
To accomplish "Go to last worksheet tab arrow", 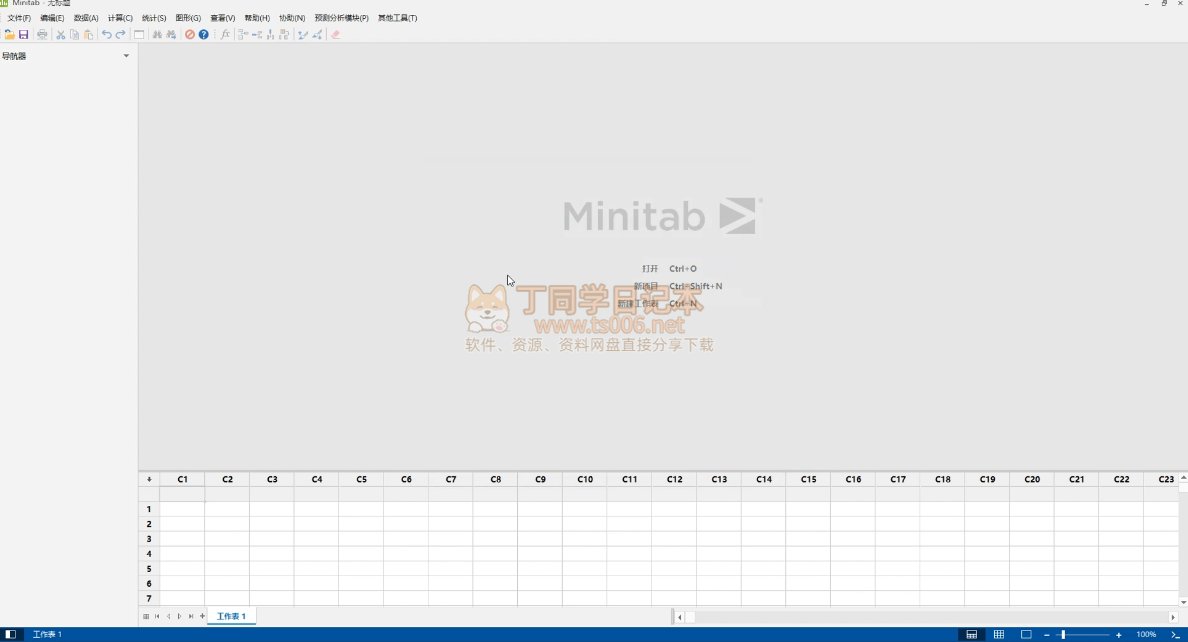I will [x=191, y=616].
